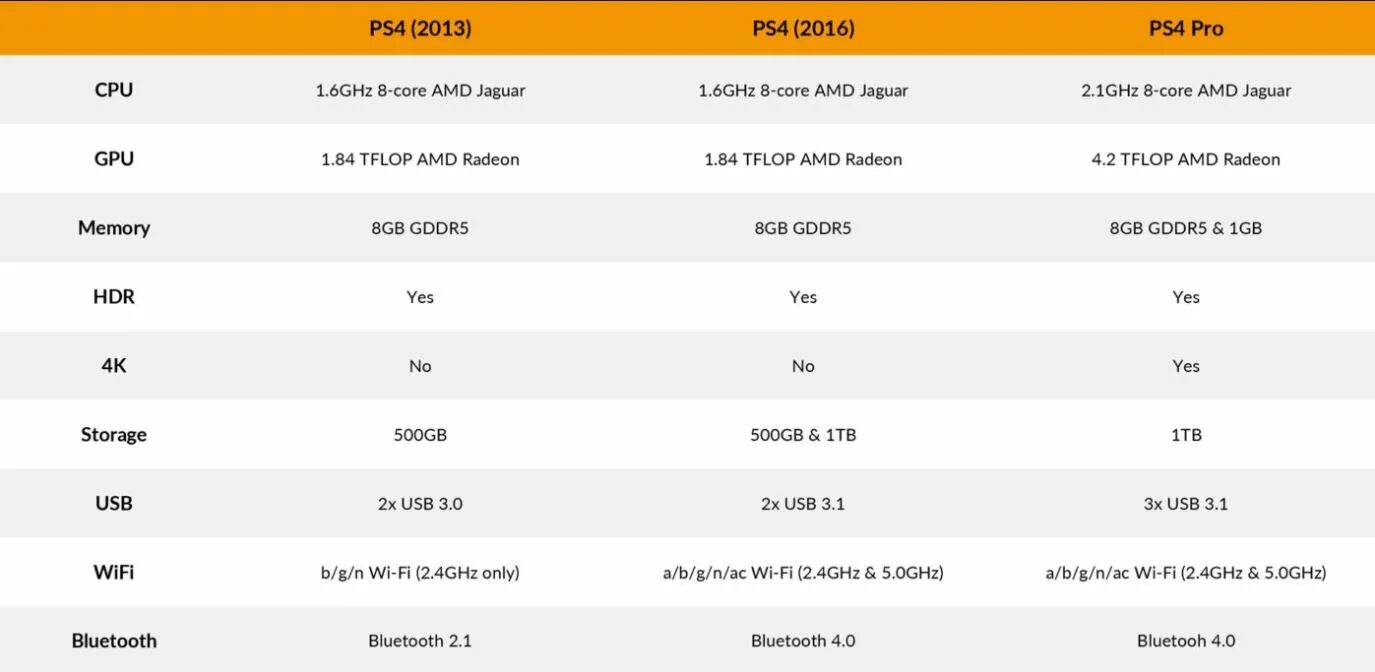Click the 2x USB 3.0 cell
Viewport: 1375px width, 672px height.
[420, 504]
